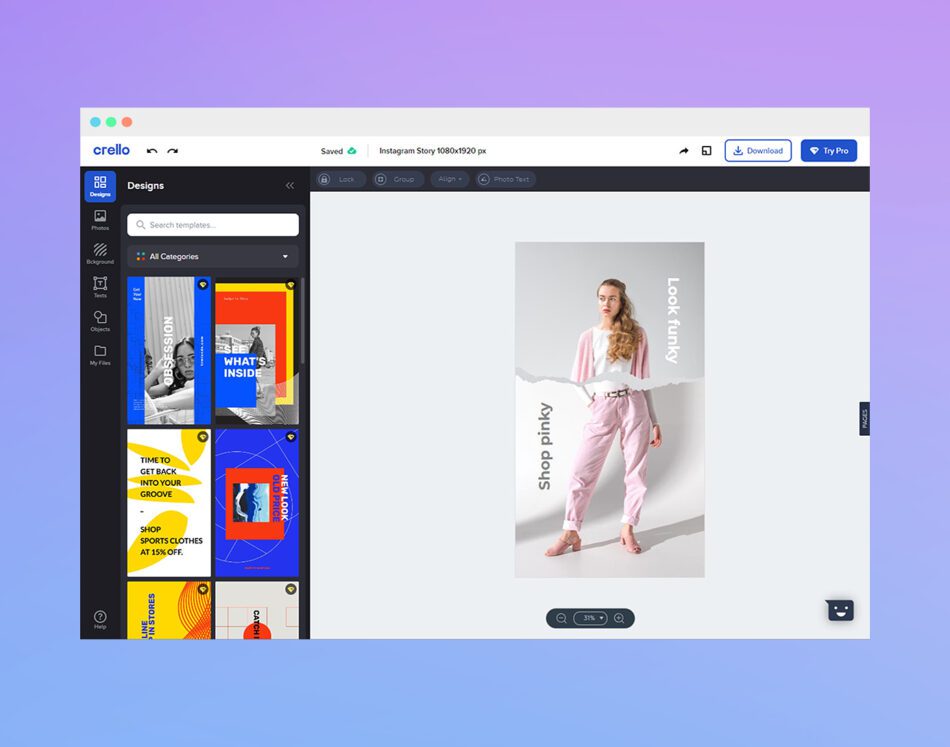Click the share arrow icon
Viewport: 950px width, 747px height.
click(683, 150)
